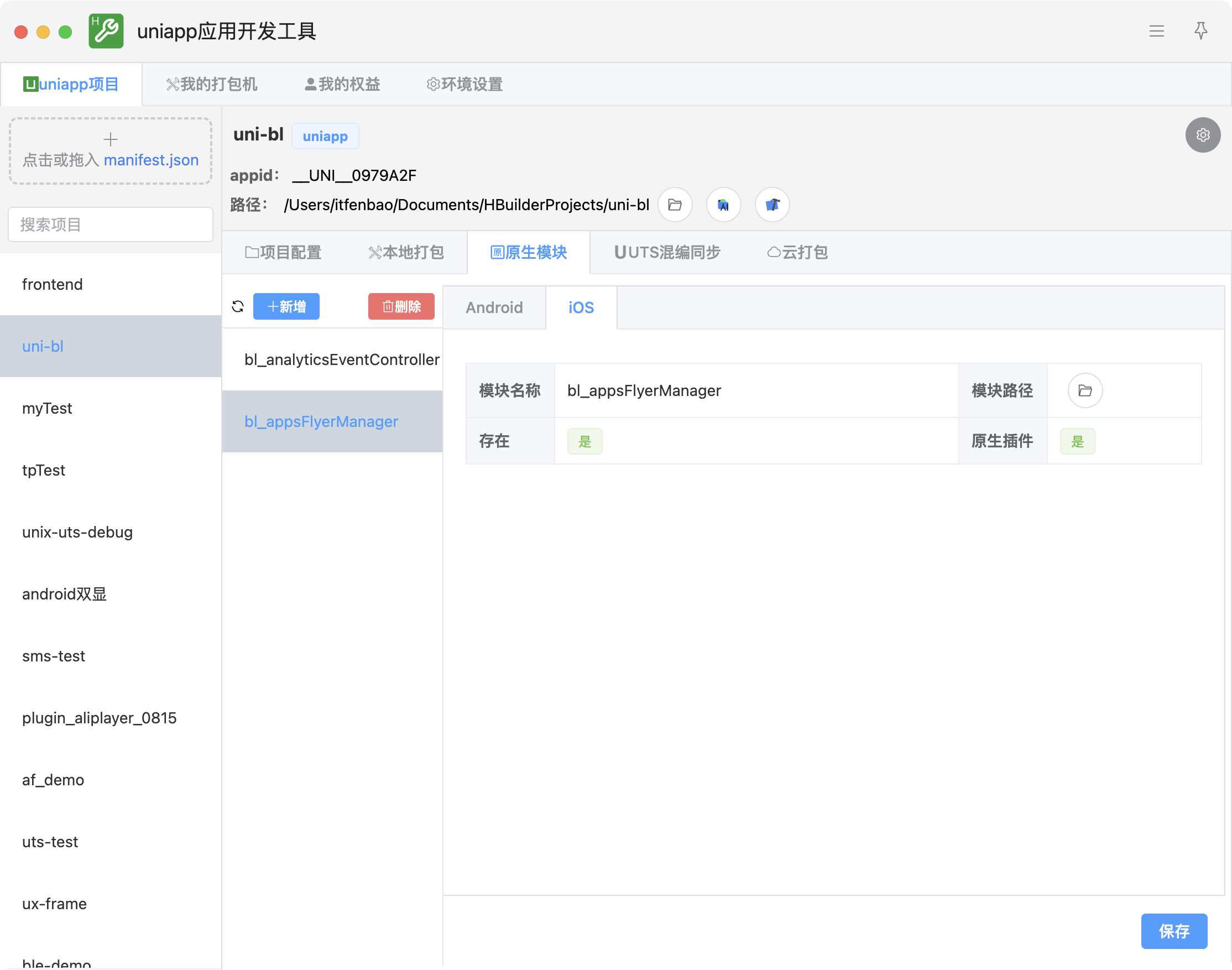Click the project path text
1232x970 pixels.
click(467, 205)
